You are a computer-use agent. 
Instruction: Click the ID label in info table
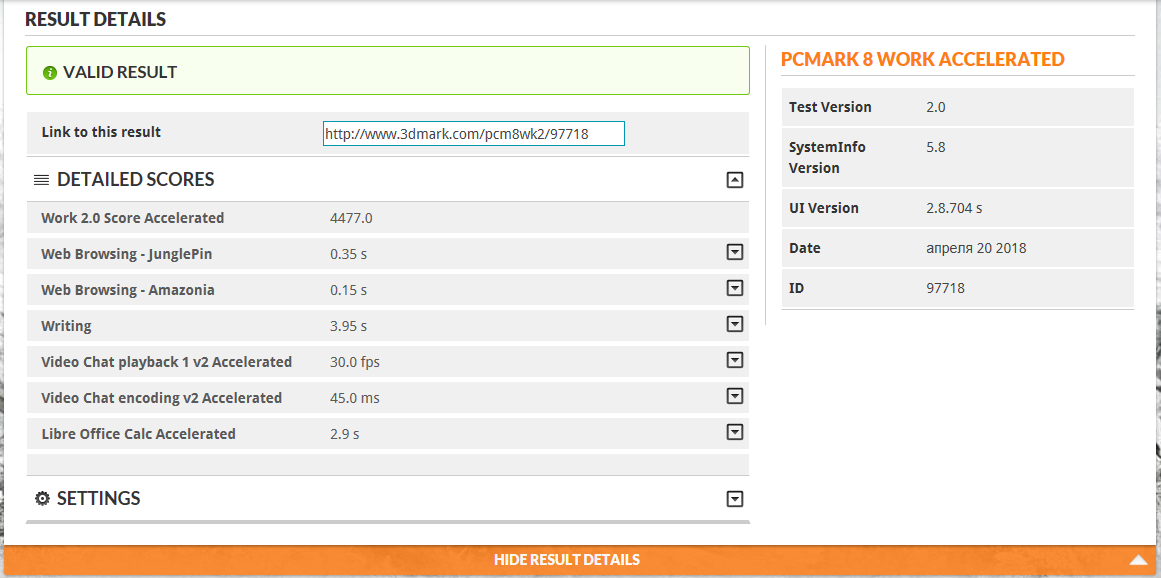click(x=796, y=288)
